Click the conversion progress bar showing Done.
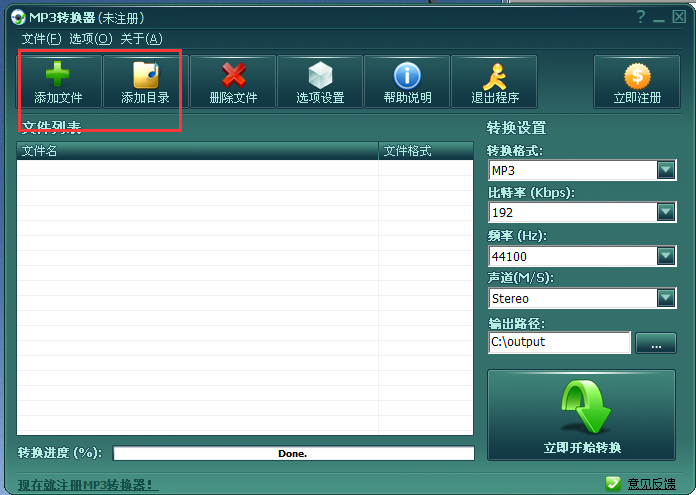 coord(293,453)
